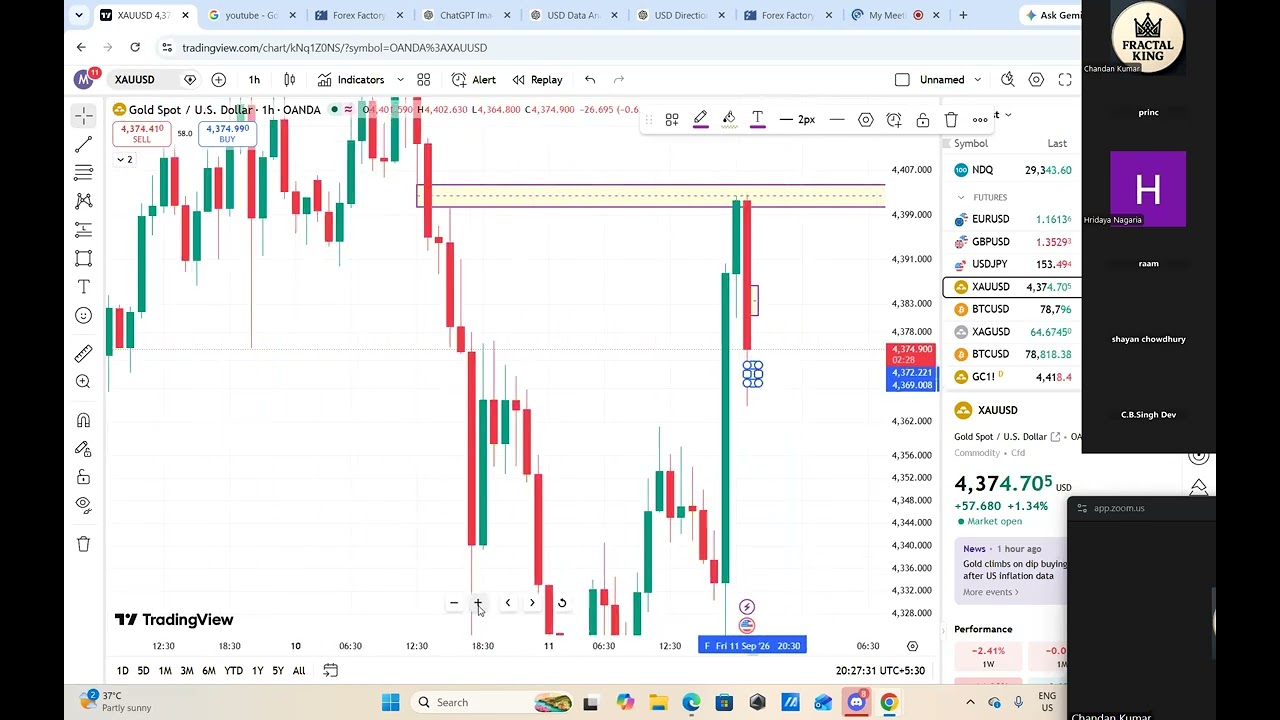This screenshot has width=1280, height=720.
Task: Open more options in drawing toolbar
Action: pyautogui.click(x=980, y=120)
